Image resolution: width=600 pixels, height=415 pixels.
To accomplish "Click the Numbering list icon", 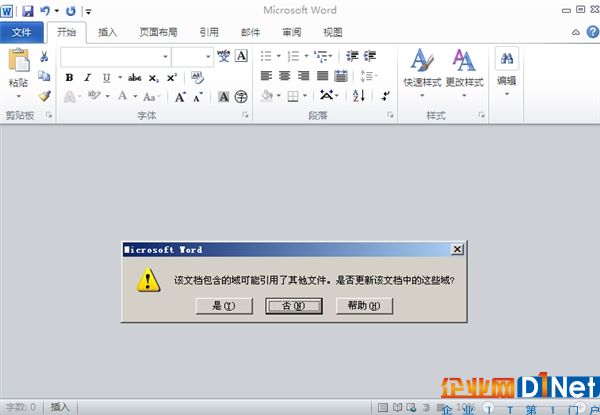I will 293,56.
